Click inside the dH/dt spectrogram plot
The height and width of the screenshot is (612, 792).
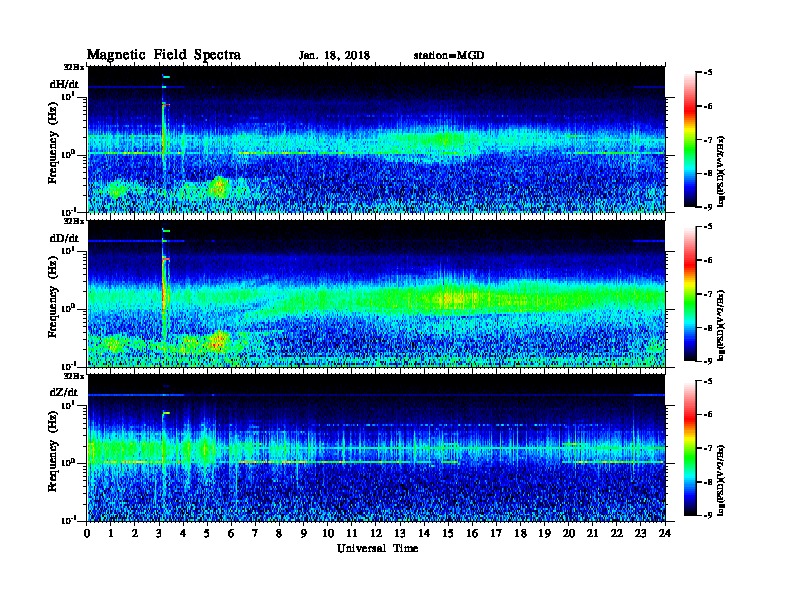point(376,139)
